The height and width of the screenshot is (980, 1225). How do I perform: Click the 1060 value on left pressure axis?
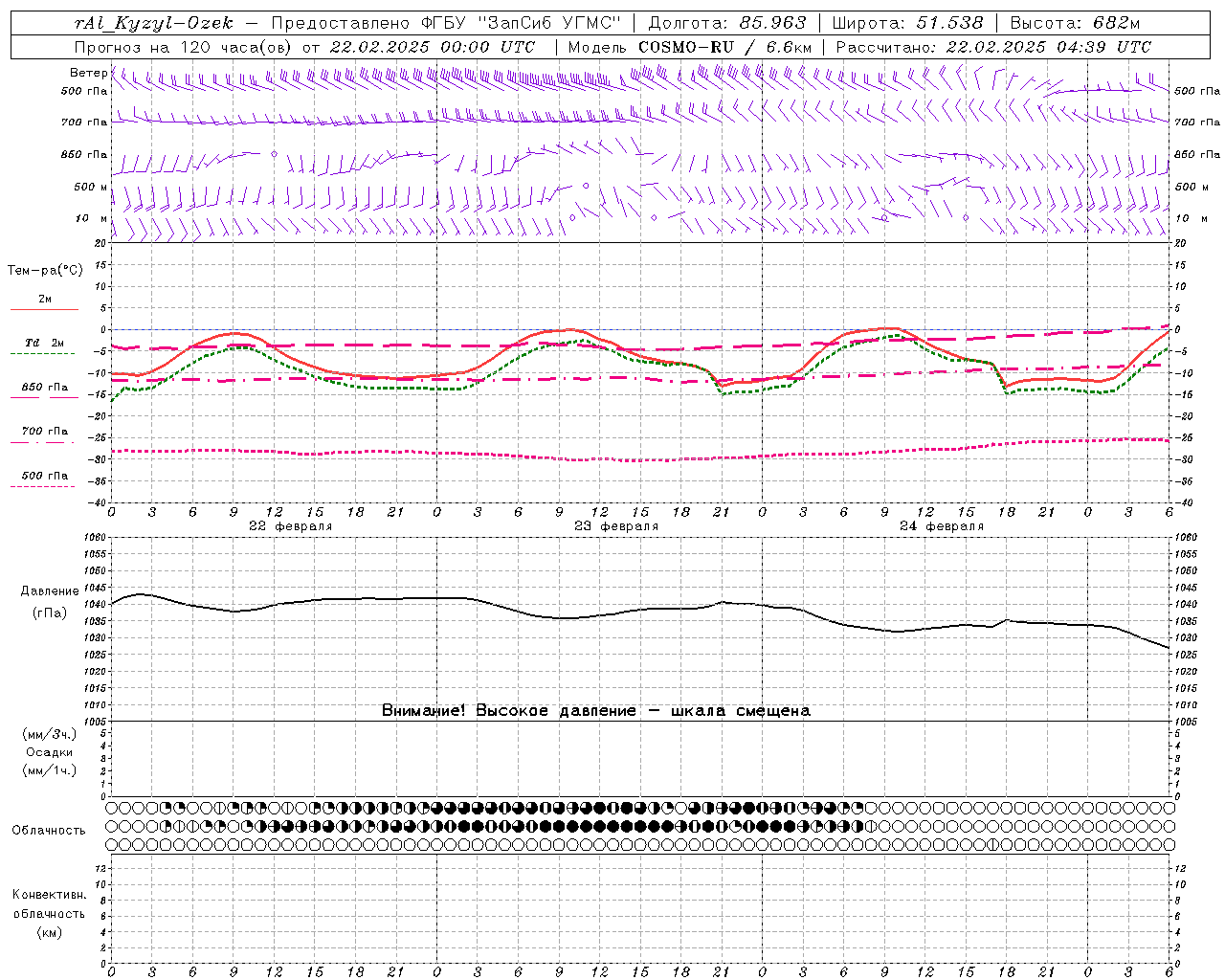tap(98, 538)
